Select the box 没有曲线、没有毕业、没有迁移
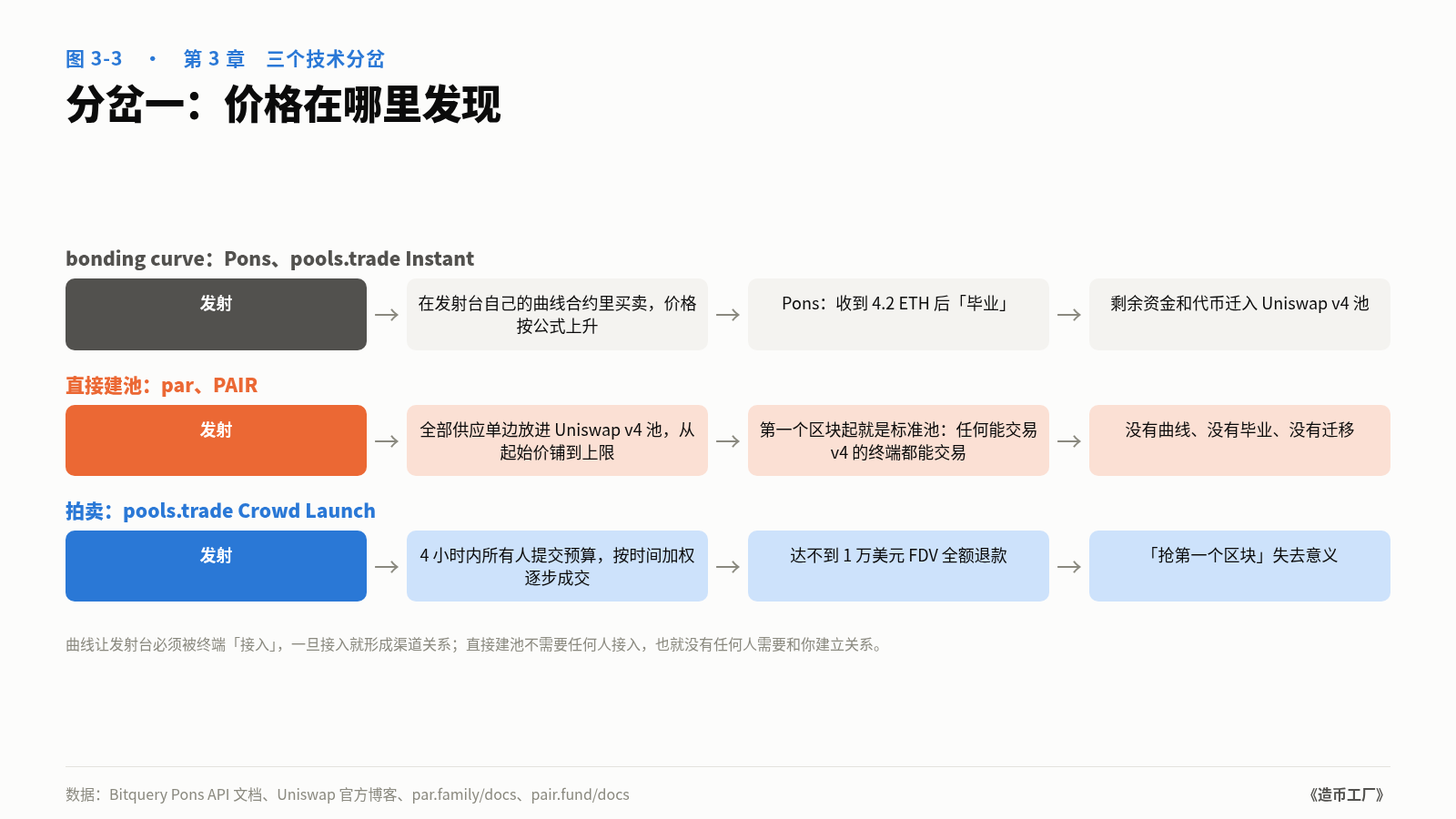 click(1239, 440)
